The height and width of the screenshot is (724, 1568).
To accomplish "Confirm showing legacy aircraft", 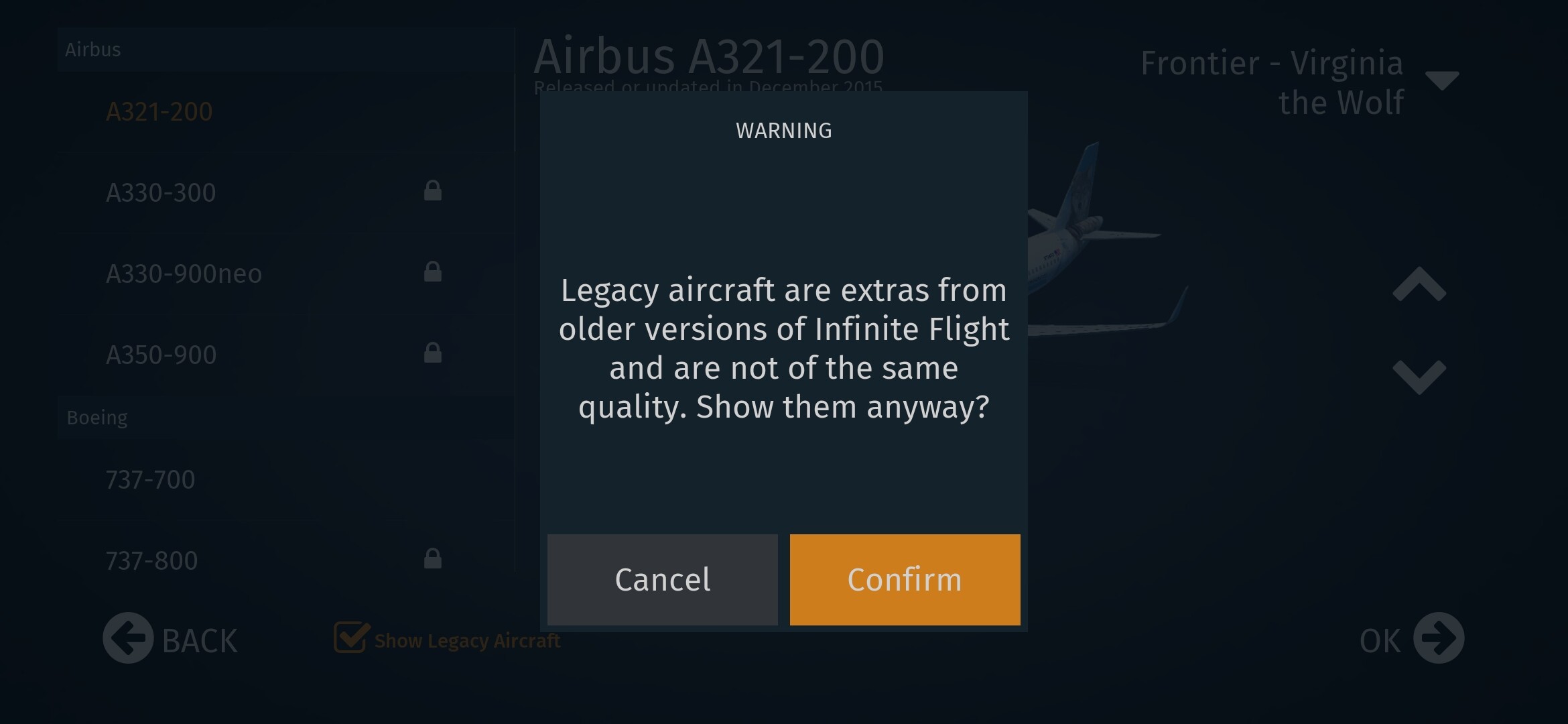I will click(905, 580).
